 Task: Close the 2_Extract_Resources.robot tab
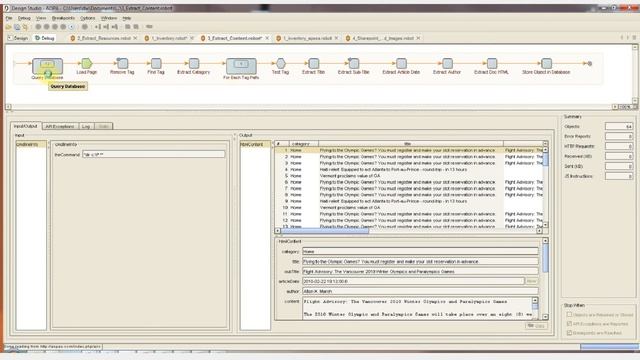135,38
